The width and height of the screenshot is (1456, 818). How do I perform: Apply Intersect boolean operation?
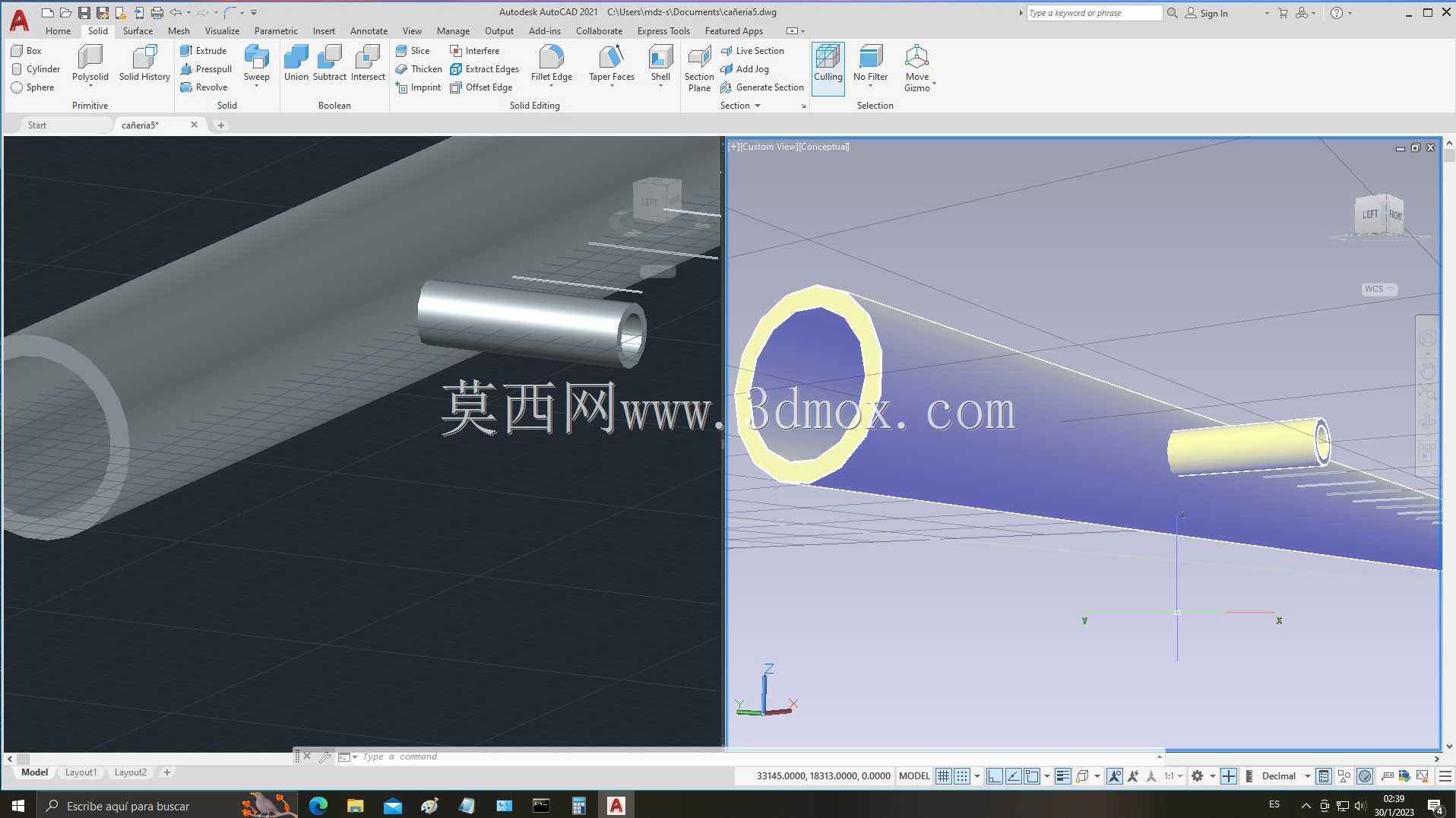368,63
